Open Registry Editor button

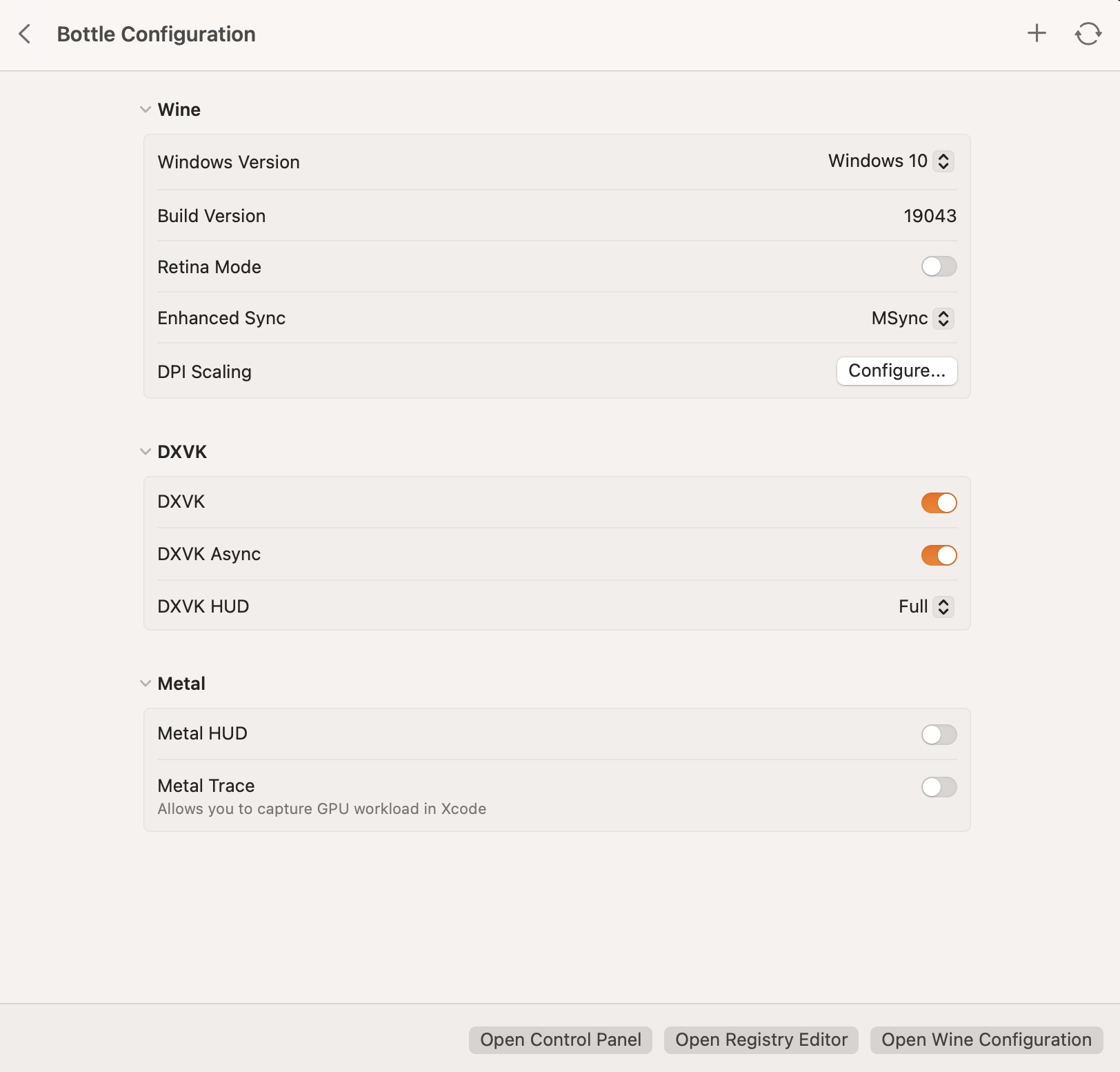click(761, 1040)
